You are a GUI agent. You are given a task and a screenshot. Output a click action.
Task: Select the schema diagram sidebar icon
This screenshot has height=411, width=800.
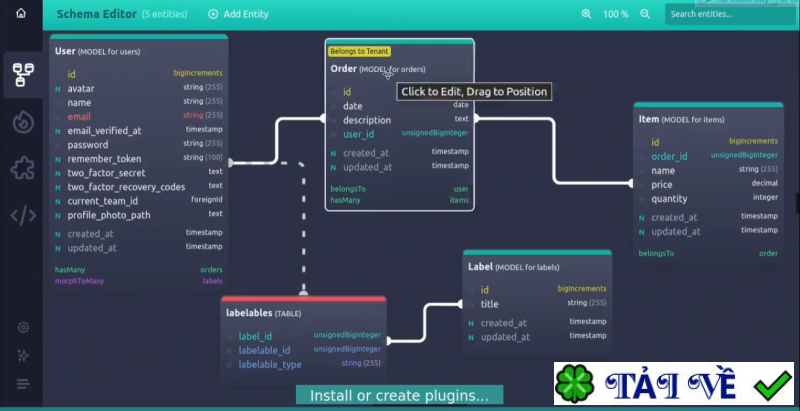point(23,75)
